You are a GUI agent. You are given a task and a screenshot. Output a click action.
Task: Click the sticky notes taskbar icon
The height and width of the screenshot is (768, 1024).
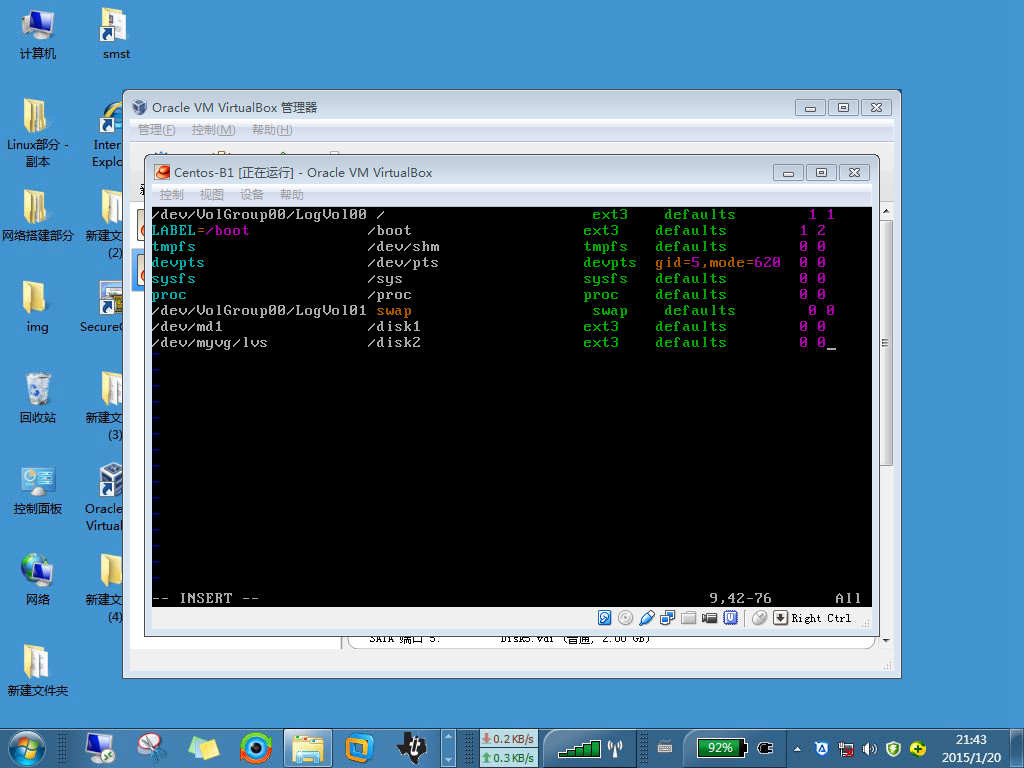(x=203, y=748)
